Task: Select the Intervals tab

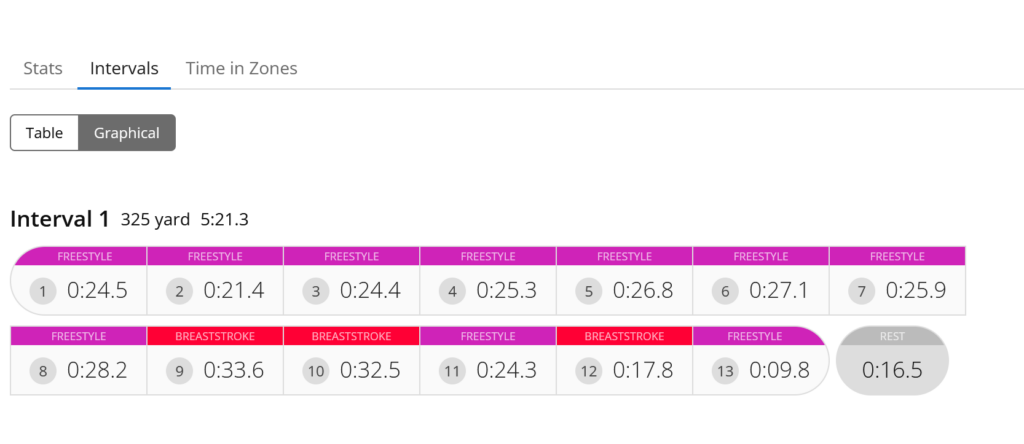Action: (x=124, y=69)
